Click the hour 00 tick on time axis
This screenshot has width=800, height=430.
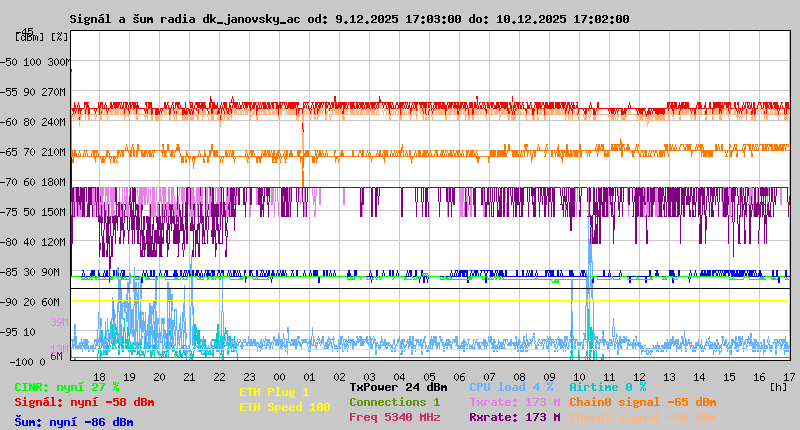[x=281, y=375]
